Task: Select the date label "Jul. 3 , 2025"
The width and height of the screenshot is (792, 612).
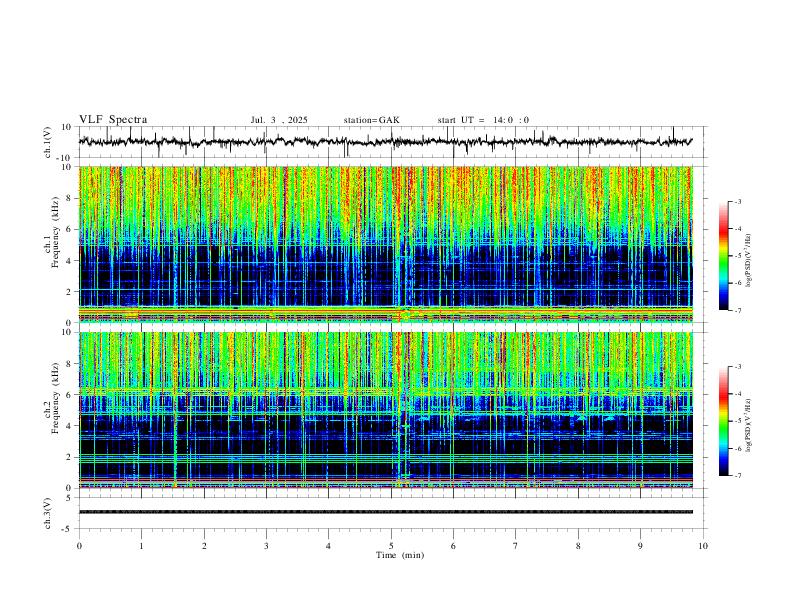Action: [x=279, y=120]
